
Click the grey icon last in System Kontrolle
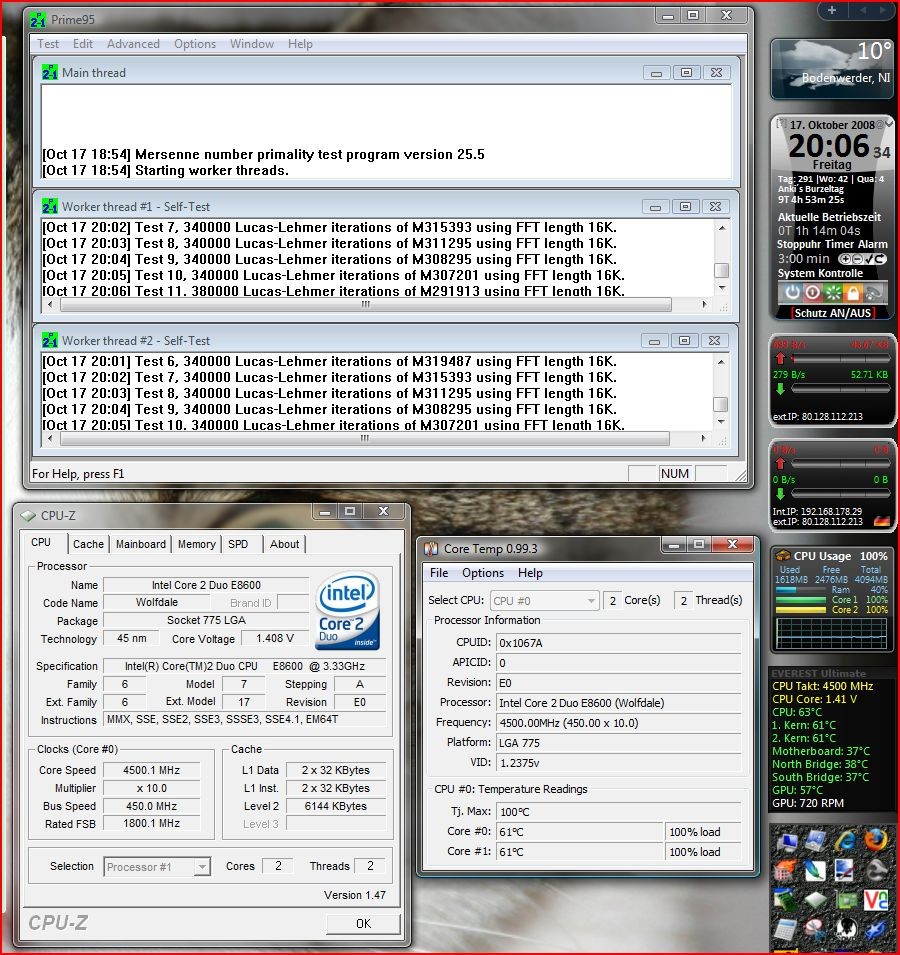click(873, 293)
